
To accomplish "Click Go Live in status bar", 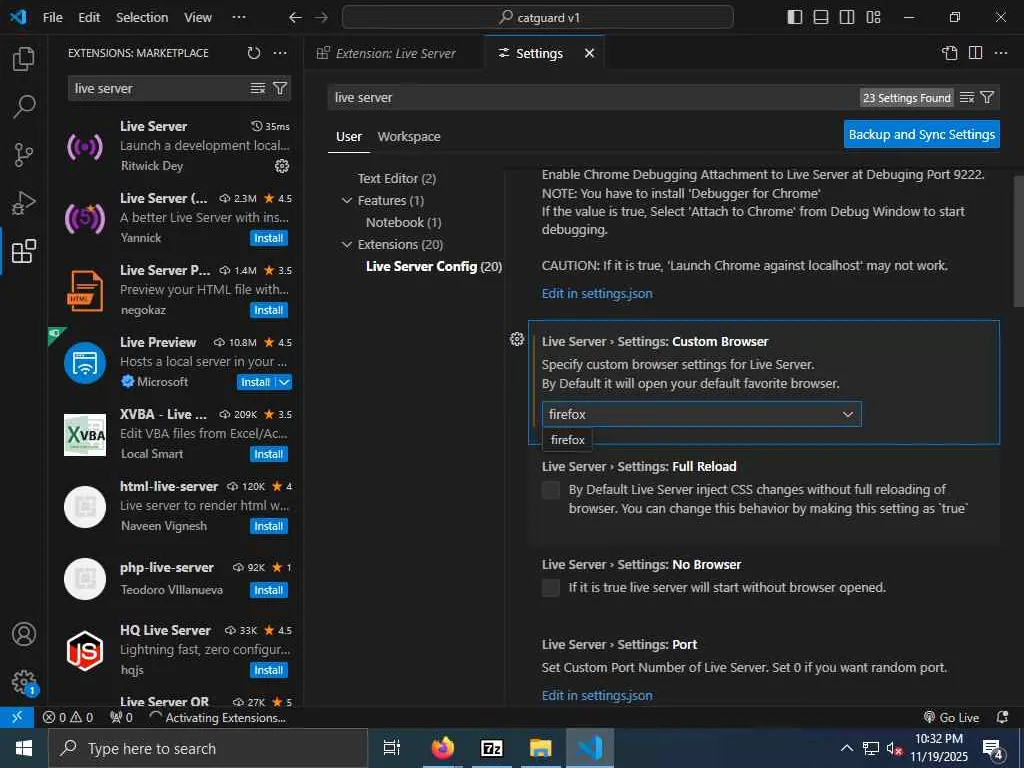I will (x=952, y=717).
